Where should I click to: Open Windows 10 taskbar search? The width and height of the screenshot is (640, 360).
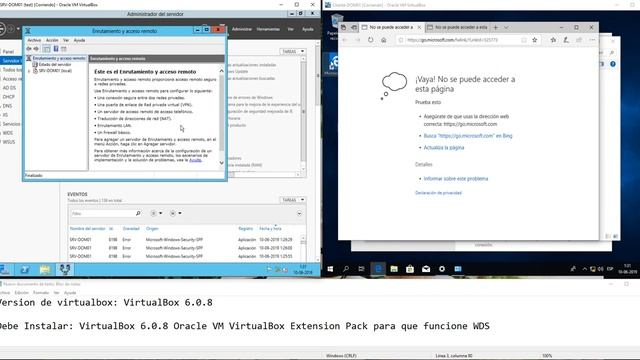coord(346,269)
